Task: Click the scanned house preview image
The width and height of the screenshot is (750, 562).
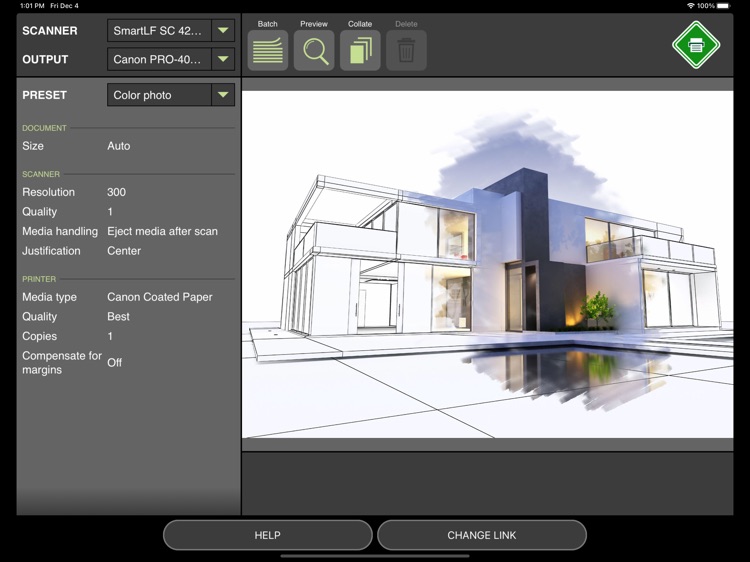Action: (487, 264)
